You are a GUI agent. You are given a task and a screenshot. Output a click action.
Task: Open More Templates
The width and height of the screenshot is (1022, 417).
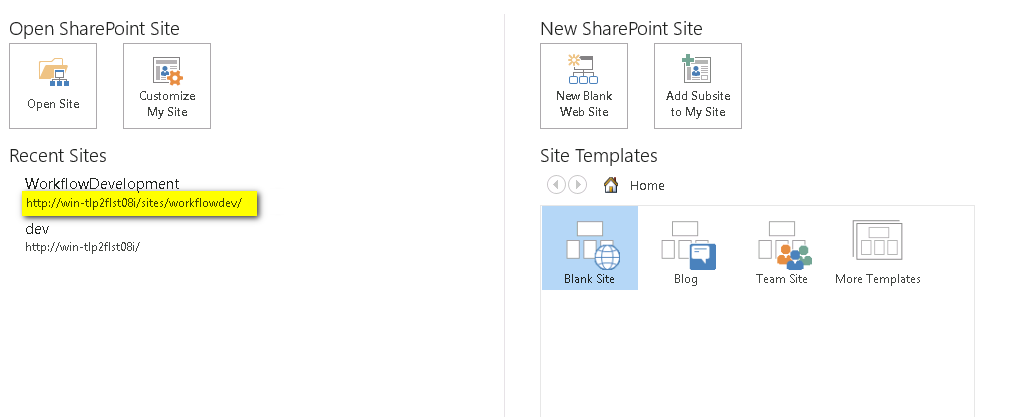tap(877, 248)
